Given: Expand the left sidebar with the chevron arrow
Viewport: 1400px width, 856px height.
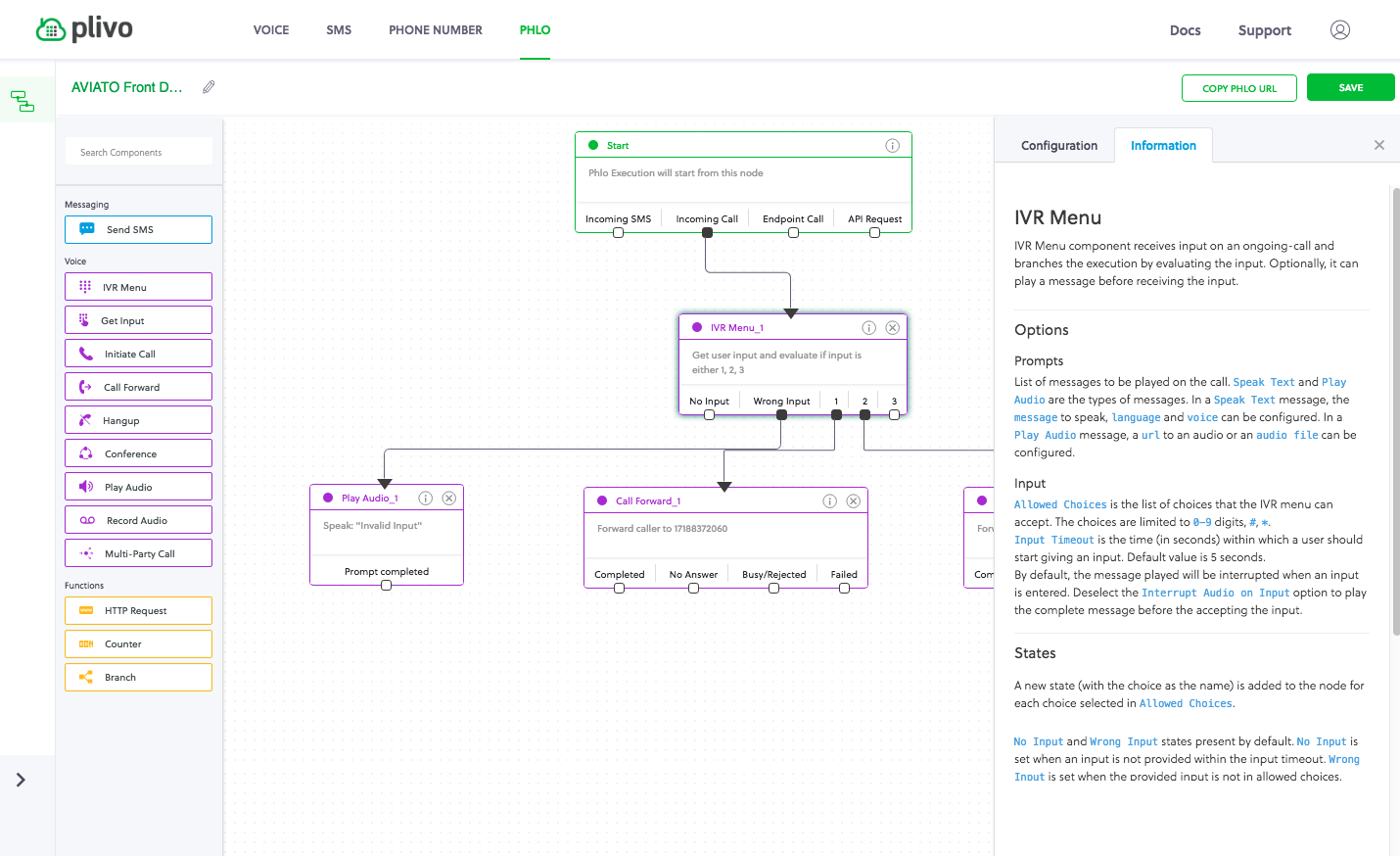Looking at the screenshot, I should coord(21,780).
